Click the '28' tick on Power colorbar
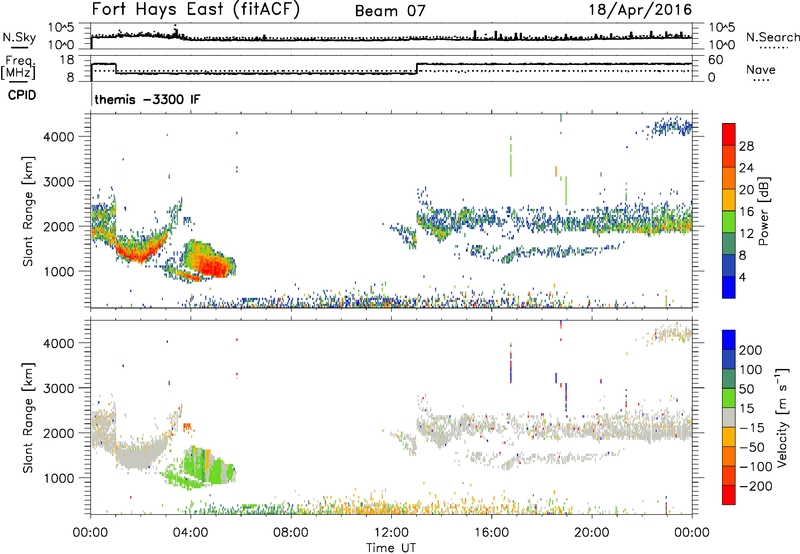 (746, 146)
